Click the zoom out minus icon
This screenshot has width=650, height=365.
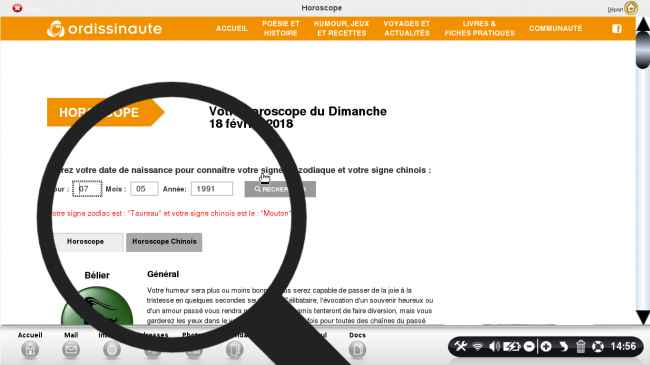pyautogui.click(x=529, y=346)
